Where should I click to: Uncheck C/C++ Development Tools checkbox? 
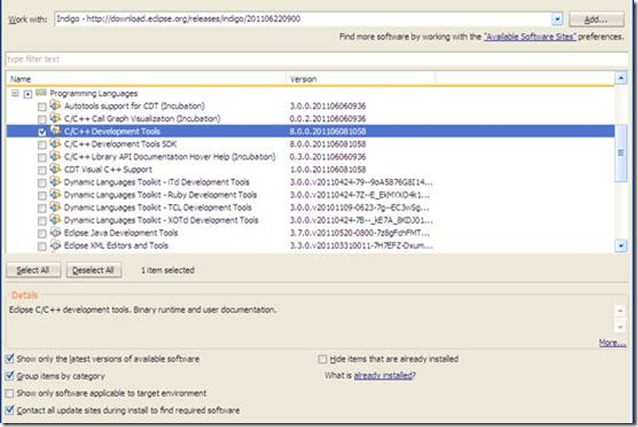(x=42, y=132)
